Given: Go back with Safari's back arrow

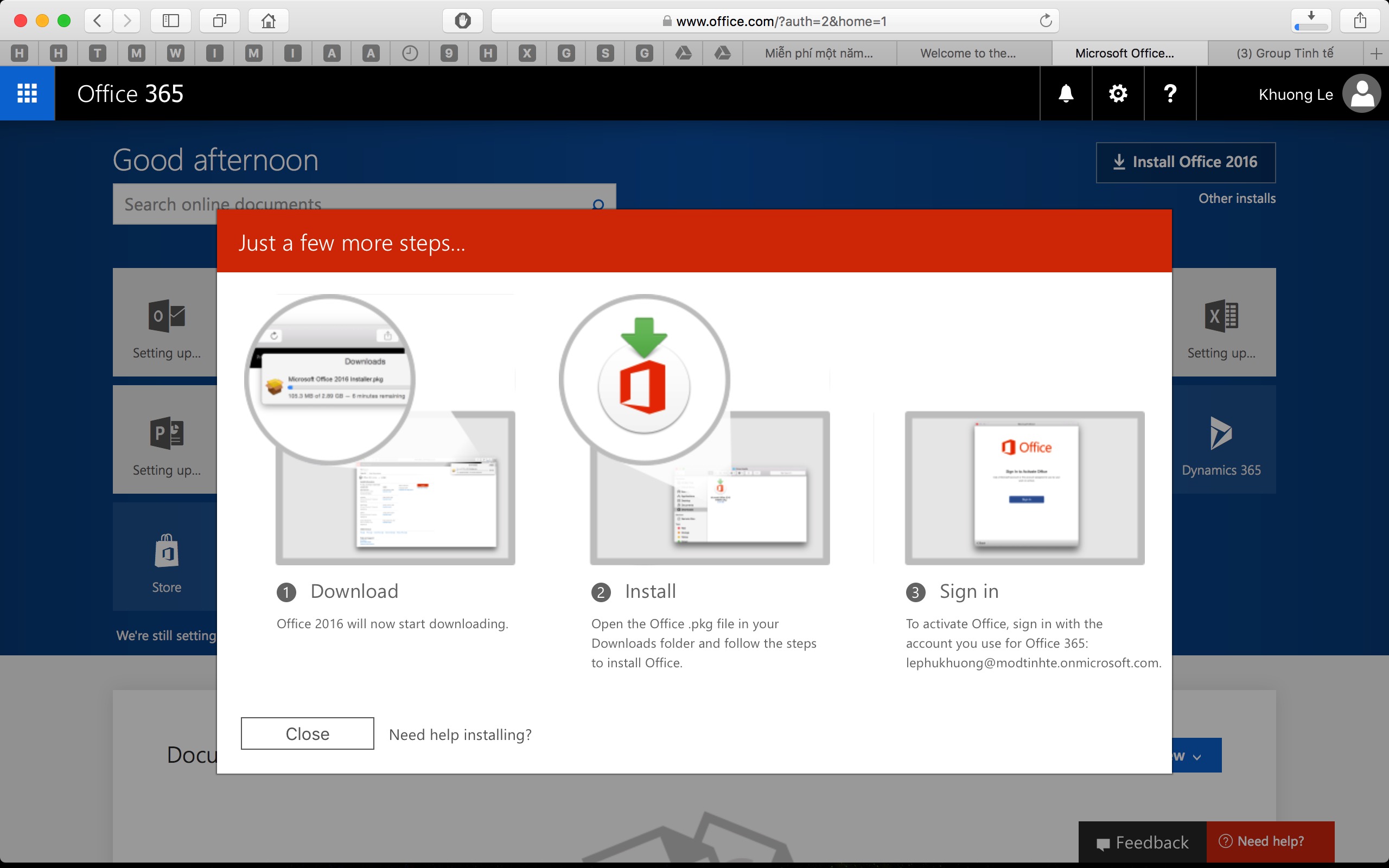Looking at the screenshot, I should click(98, 21).
